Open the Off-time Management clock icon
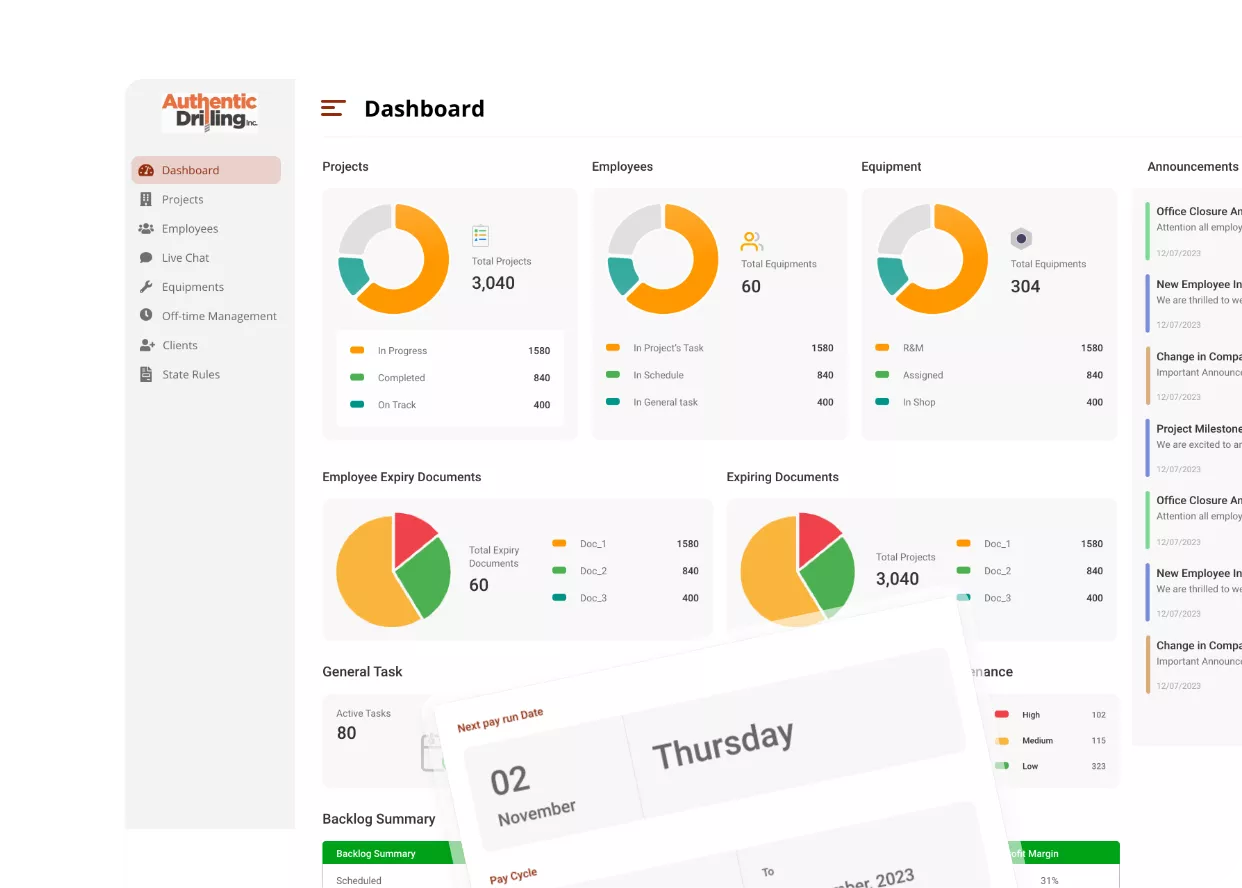1242x888 pixels. coord(145,316)
